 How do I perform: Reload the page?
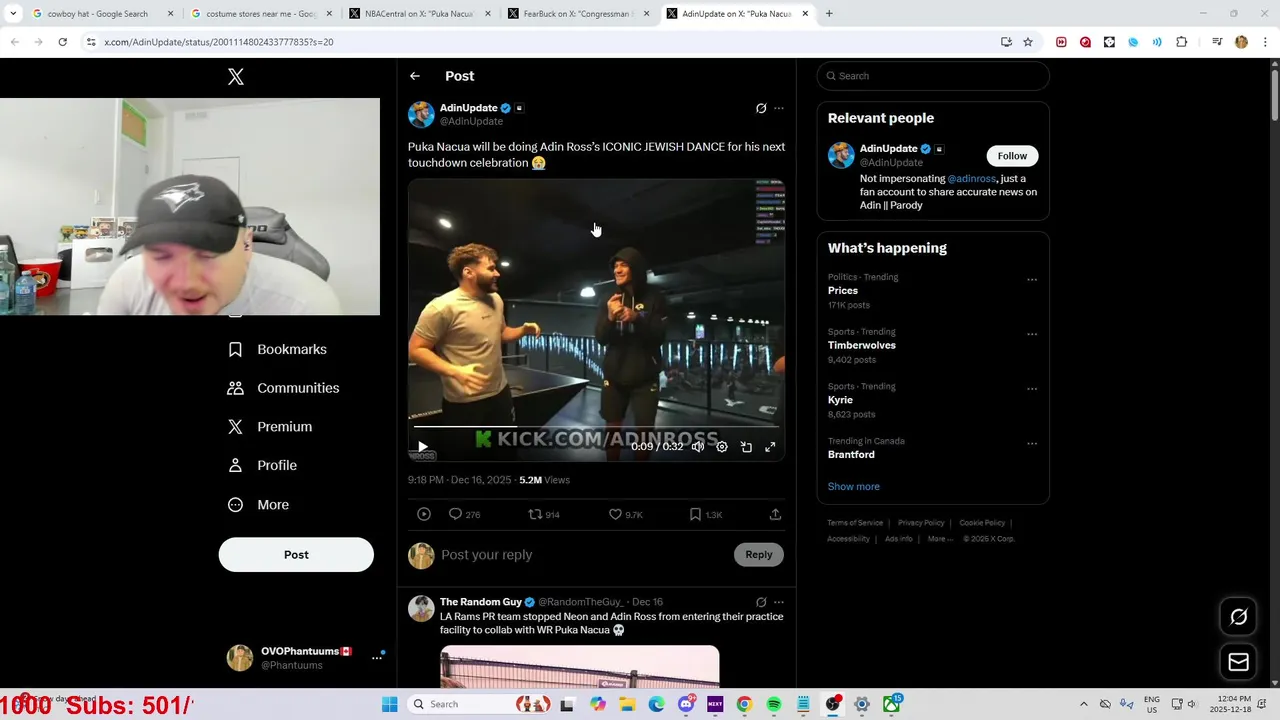(62, 42)
